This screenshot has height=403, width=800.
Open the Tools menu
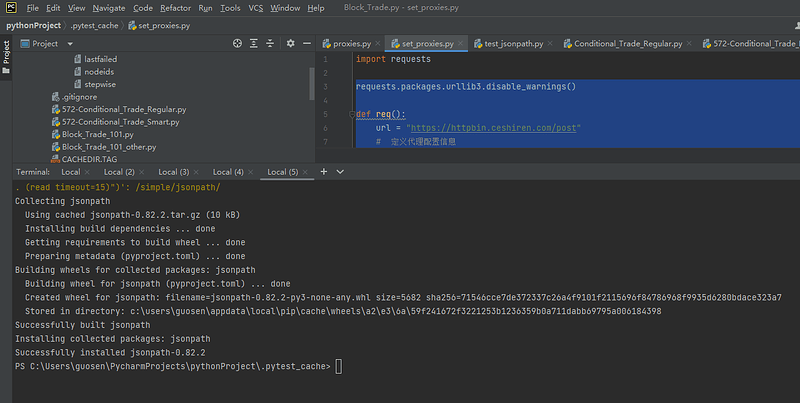coord(230,8)
